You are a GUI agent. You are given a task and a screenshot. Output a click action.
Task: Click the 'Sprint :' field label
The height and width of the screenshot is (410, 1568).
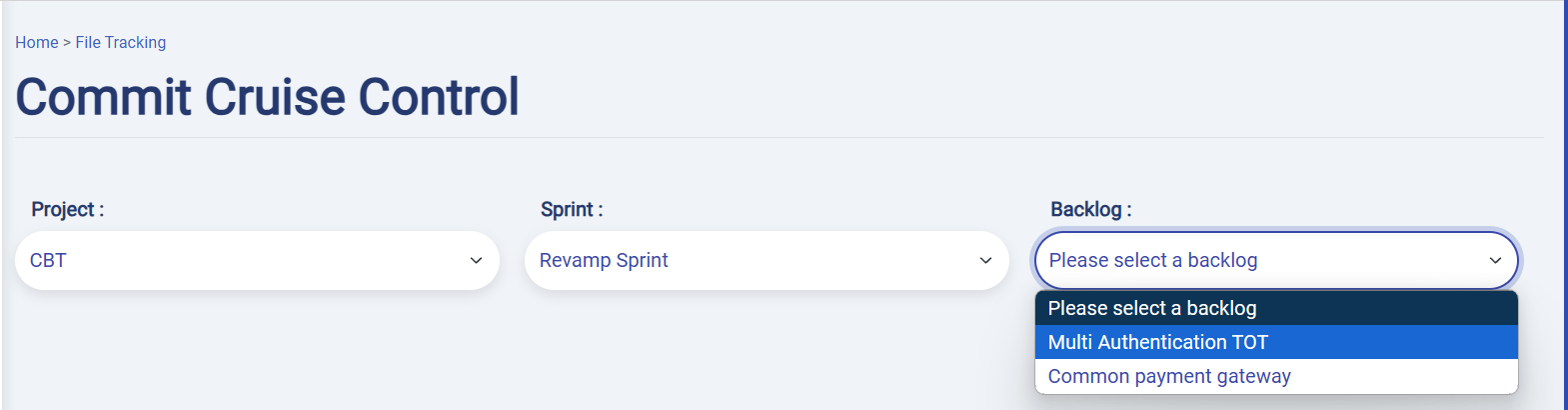coord(572,209)
